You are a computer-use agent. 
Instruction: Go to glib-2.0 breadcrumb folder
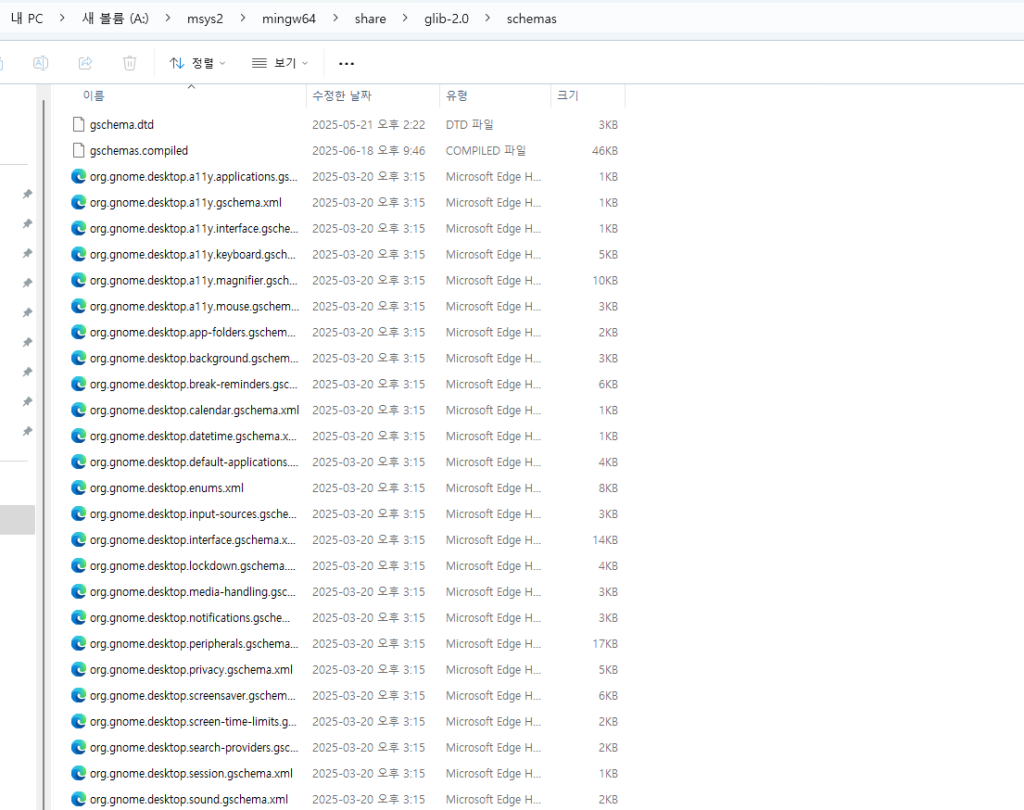446,19
